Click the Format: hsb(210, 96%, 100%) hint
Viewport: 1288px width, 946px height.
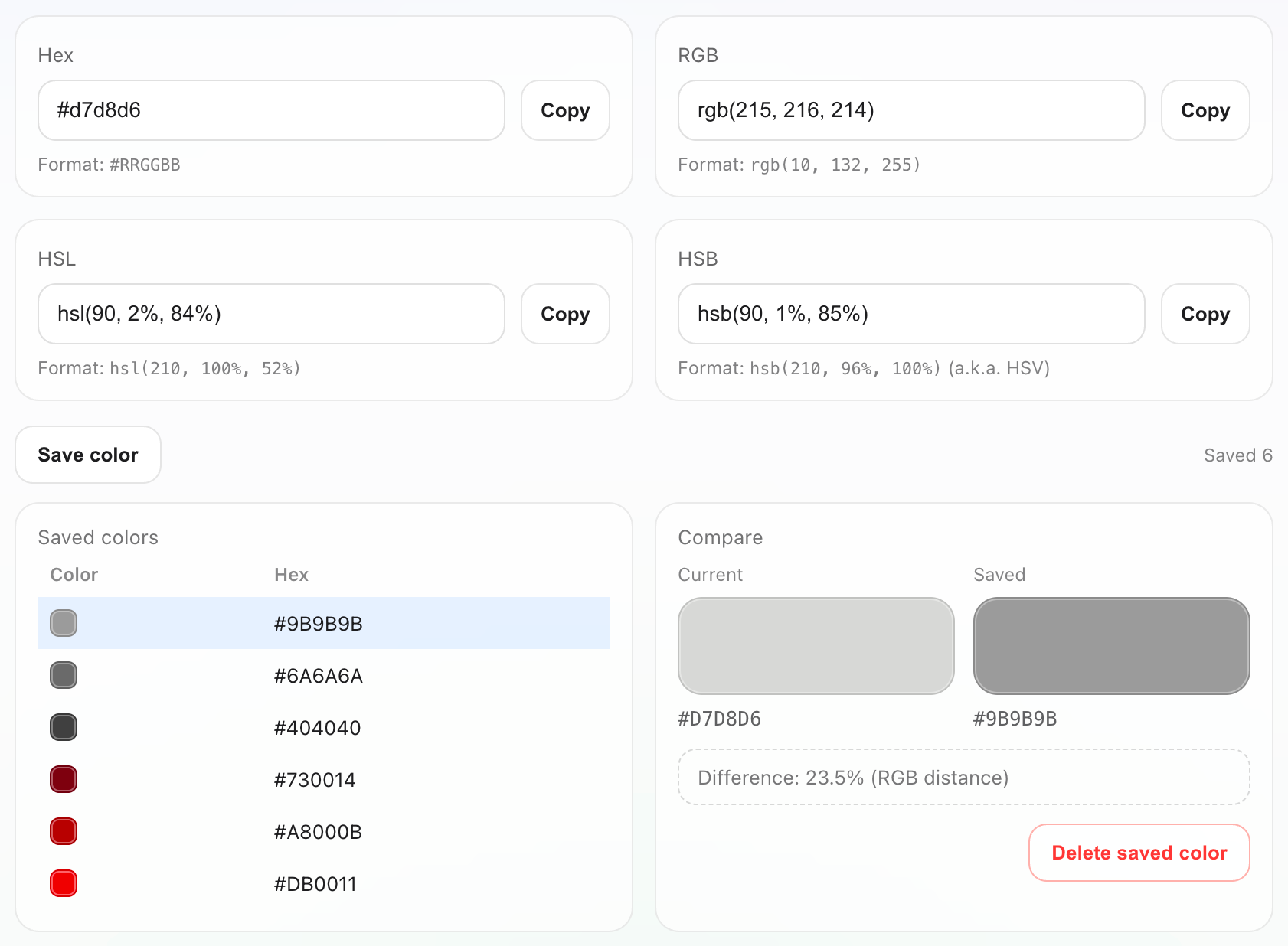(864, 368)
